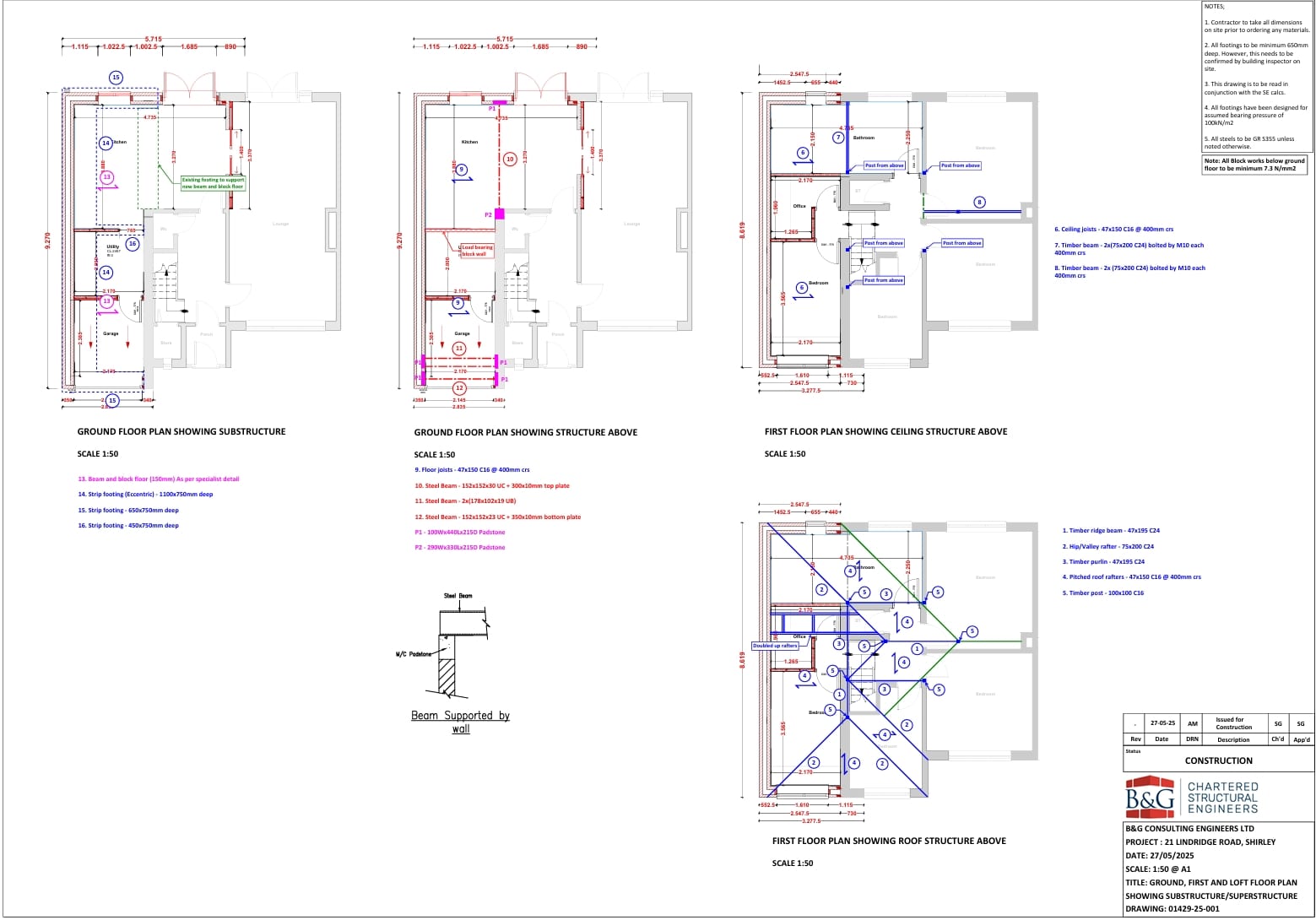Click circled marker 16 near Utility room

point(133,244)
